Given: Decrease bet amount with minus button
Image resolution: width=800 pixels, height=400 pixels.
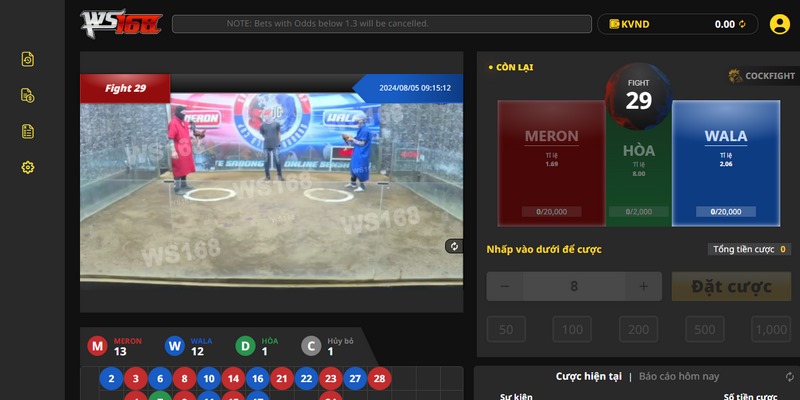Looking at the screenshot, I should (505, 287).
